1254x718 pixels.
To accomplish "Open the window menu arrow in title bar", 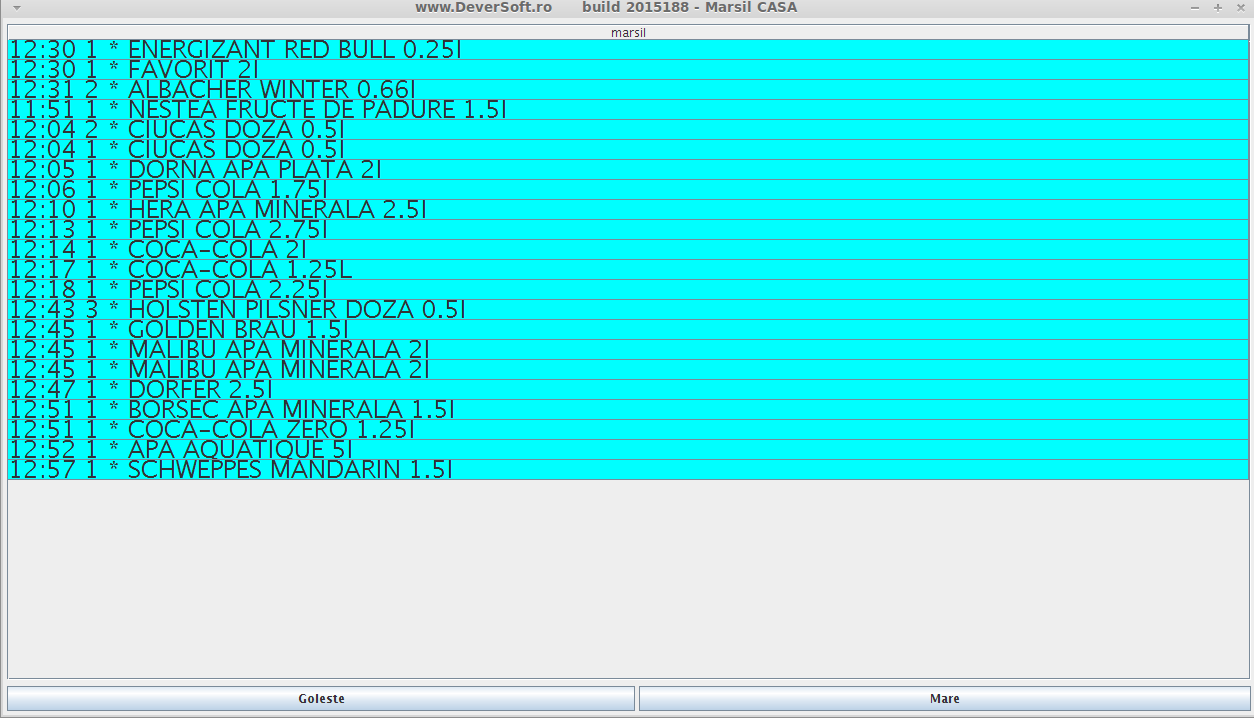I will [16, 7].
